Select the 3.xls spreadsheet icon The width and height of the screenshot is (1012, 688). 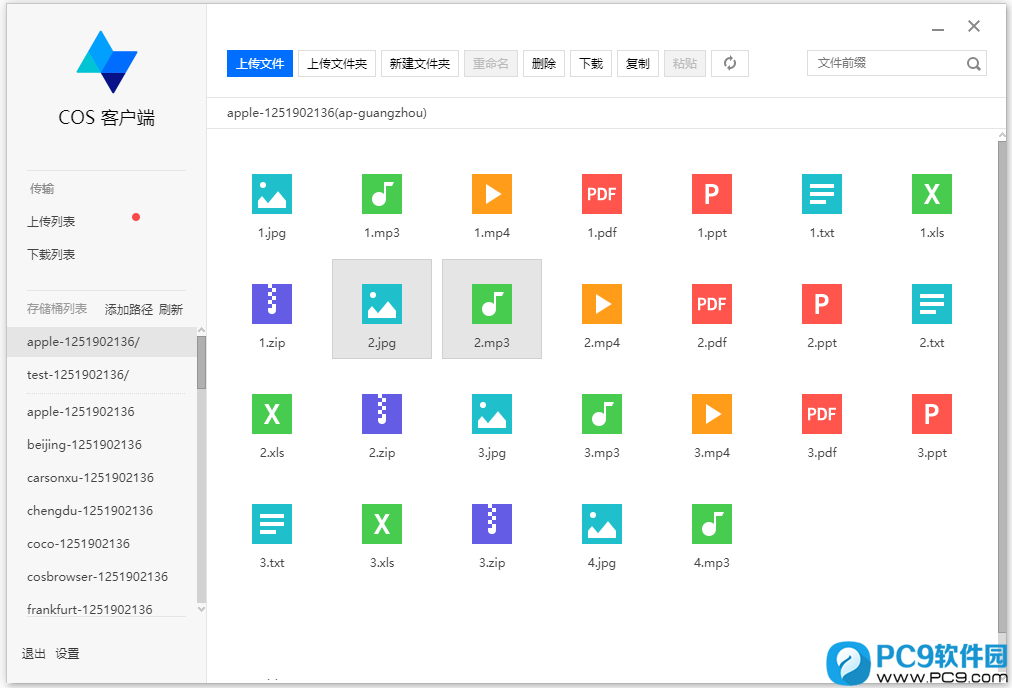tap(382, 524)
